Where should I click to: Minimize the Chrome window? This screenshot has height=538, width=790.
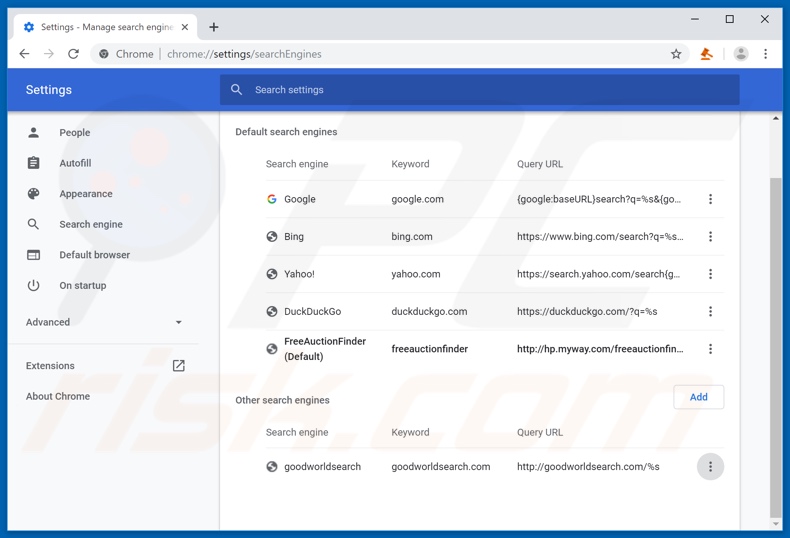[695, 19]
